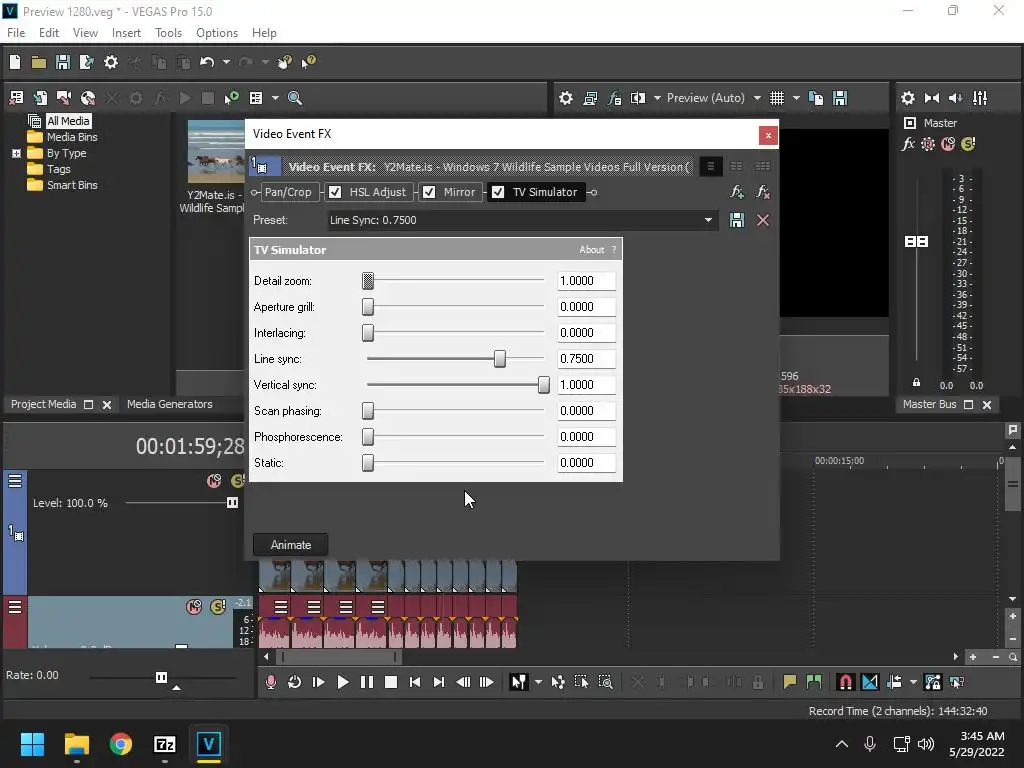Add a plug-in chain with the FX plus icon

point(737,192)
